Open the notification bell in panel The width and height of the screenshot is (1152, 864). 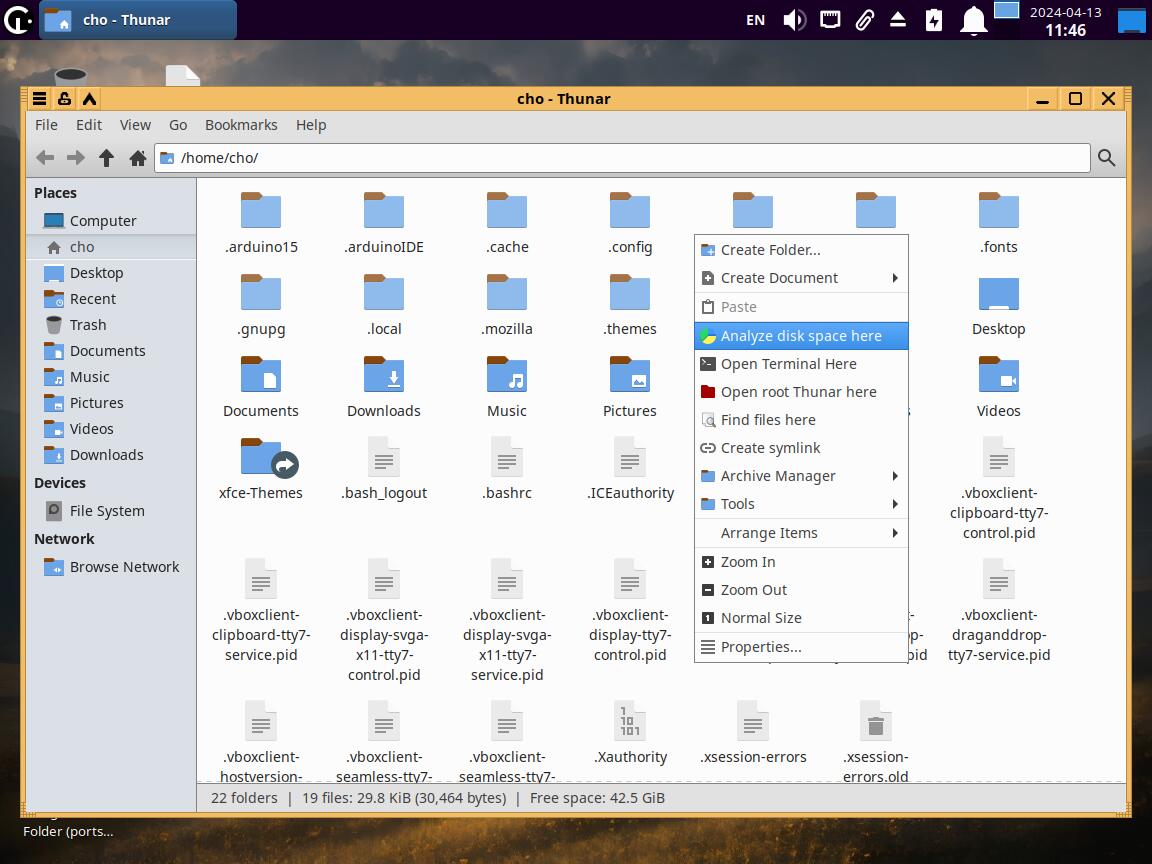[x=973, y=20]
